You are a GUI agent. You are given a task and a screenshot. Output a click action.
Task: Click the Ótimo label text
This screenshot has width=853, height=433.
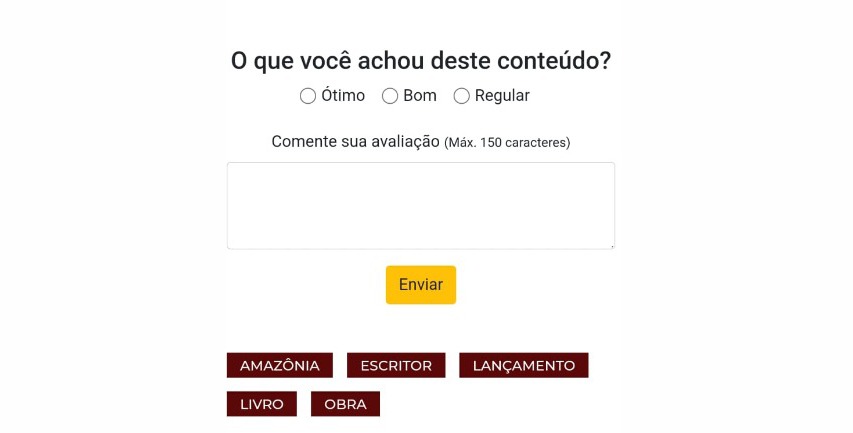click(343, 96)
